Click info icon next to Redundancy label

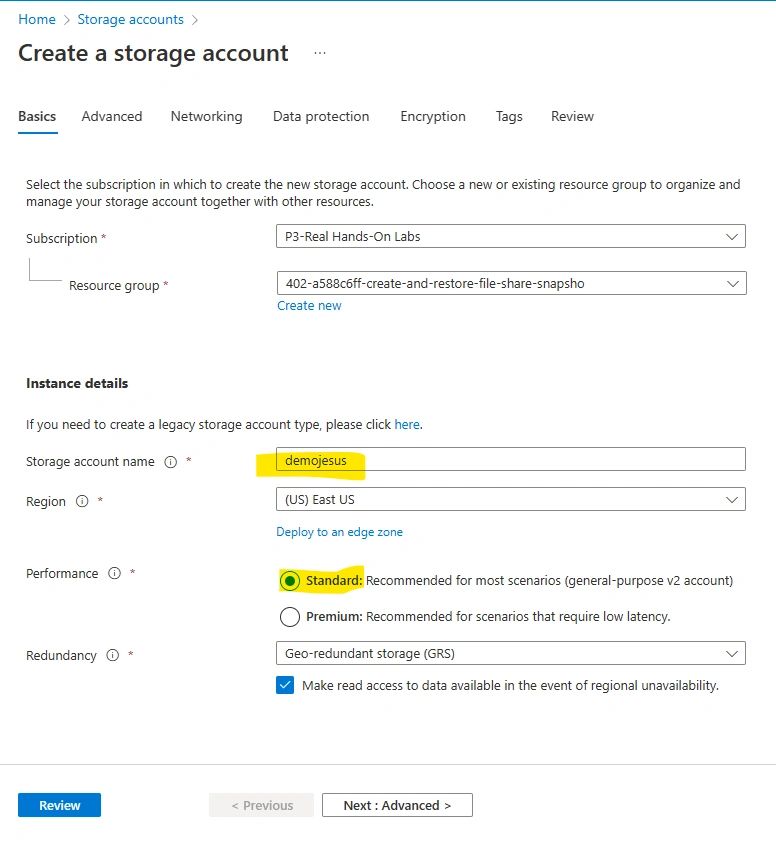point(112,656)
